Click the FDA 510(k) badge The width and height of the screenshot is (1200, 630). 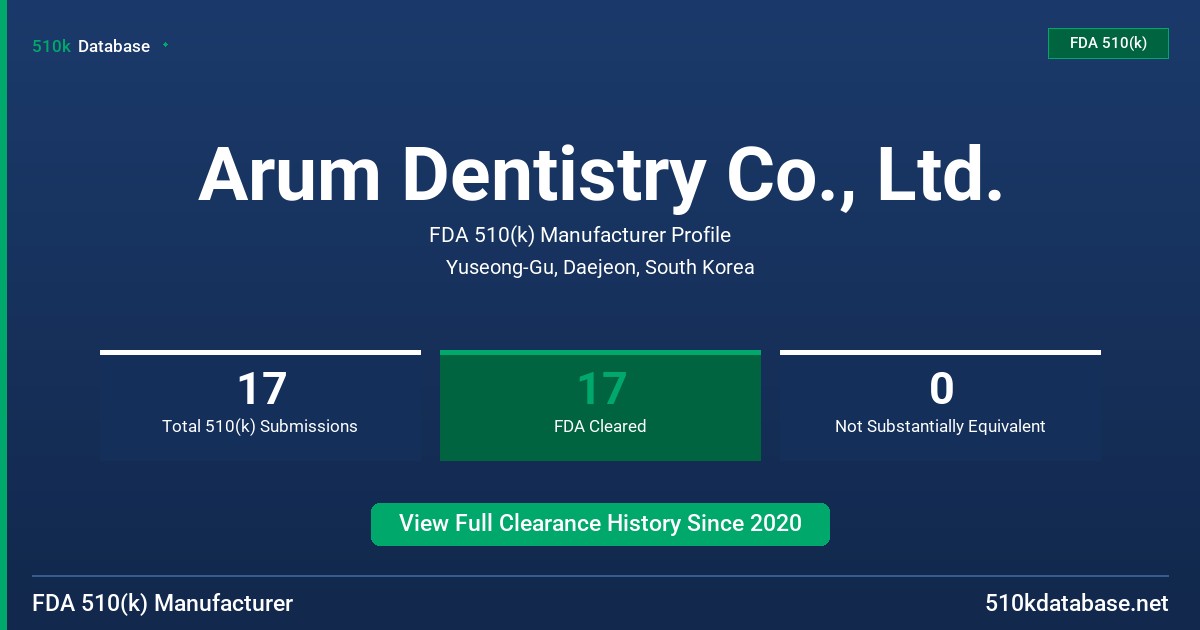pos(1108,43)
